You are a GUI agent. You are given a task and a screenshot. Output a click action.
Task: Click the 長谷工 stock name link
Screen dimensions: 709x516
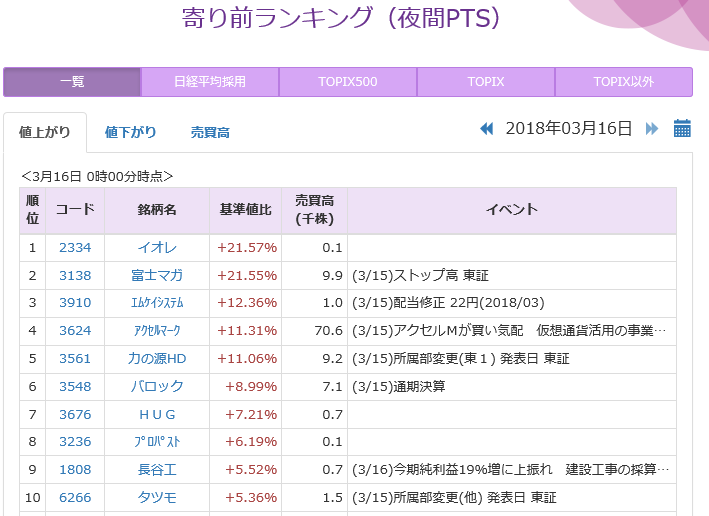157,469
